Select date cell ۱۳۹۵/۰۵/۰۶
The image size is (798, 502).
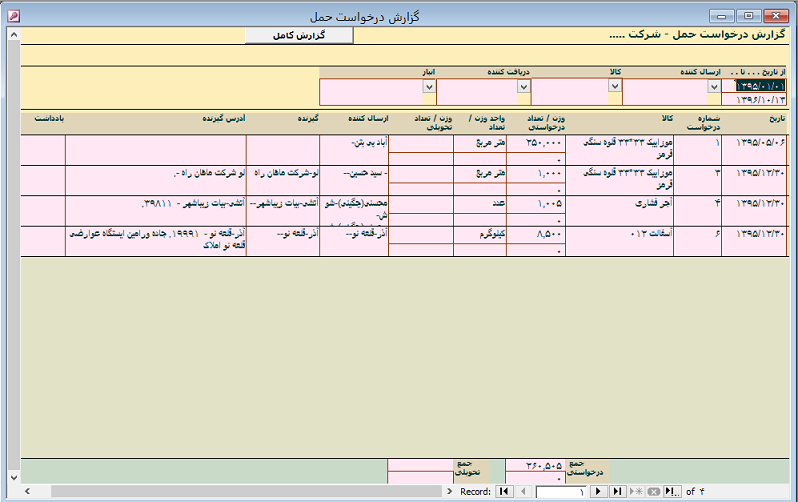click(x=754, y=150)
